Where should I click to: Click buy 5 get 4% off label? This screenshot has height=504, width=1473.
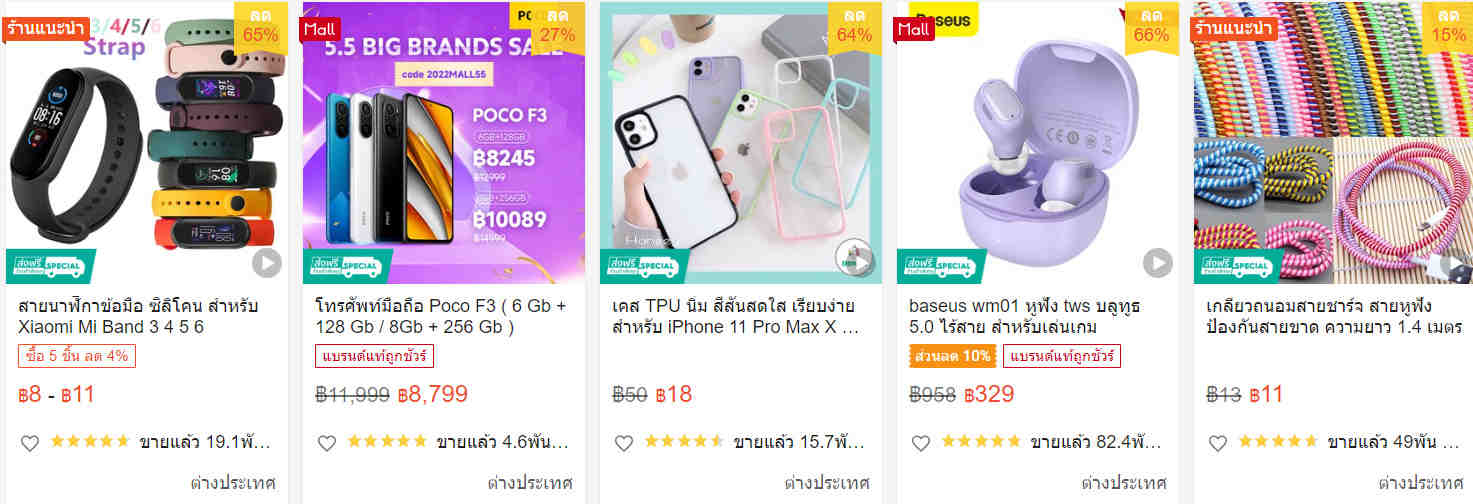77,356
